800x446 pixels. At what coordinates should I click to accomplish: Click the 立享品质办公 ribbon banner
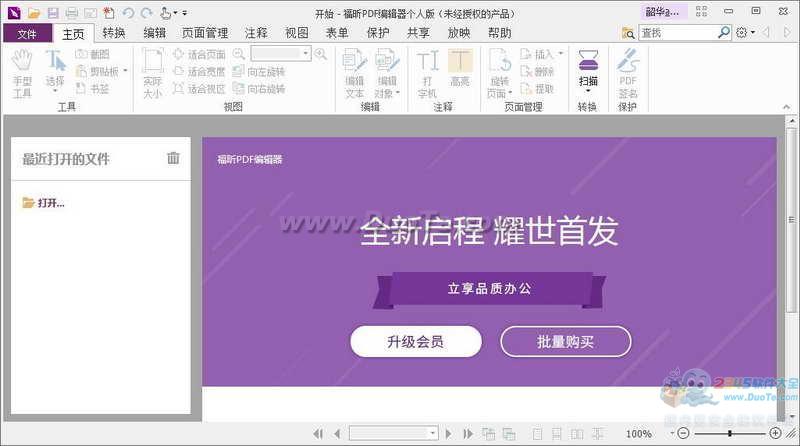point(489,289)
